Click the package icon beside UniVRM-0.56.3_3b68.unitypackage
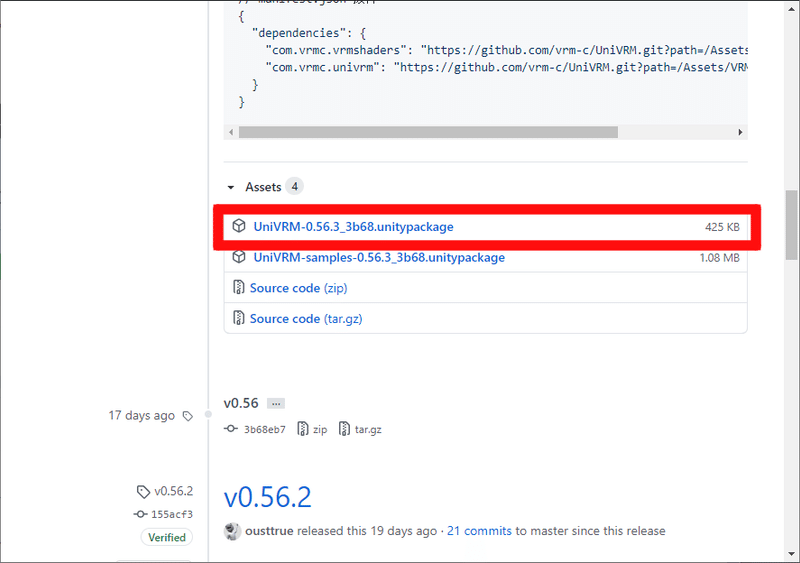 point(239,227)
